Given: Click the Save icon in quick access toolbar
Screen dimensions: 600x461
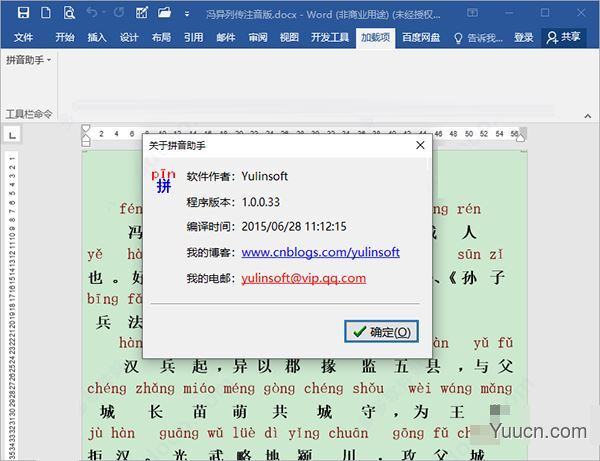Looking at the screenshot, I should point(23,13).
